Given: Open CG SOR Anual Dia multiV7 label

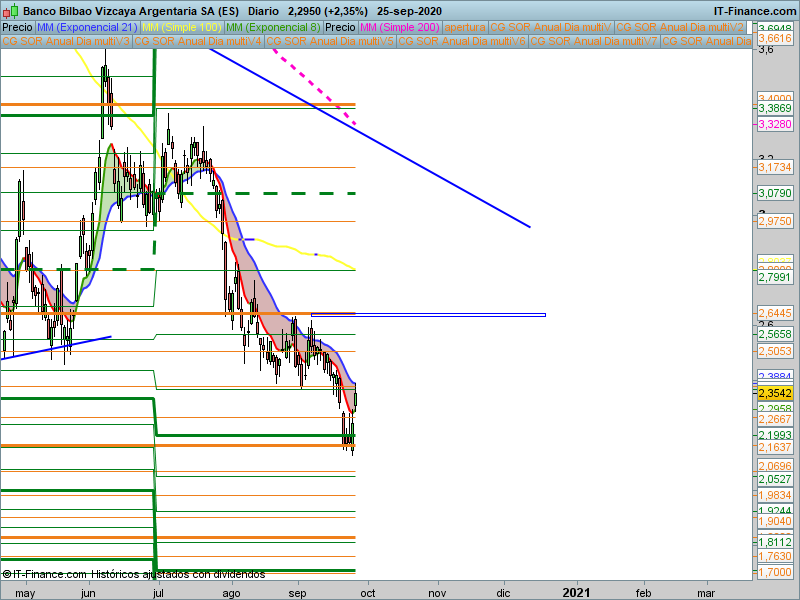Looking at the screenshot, I should pyautogui.click(x=594, y=41).
